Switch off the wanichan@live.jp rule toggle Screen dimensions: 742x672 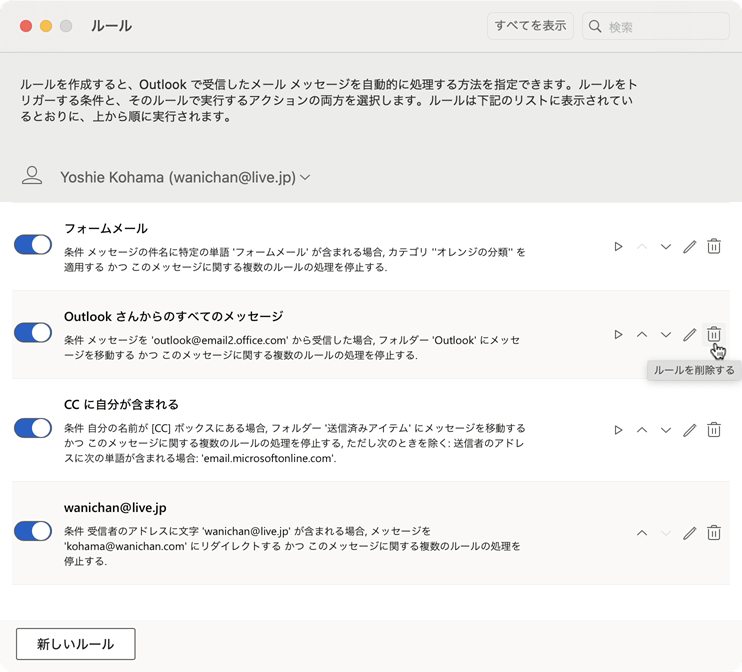(x=33, y=531)
